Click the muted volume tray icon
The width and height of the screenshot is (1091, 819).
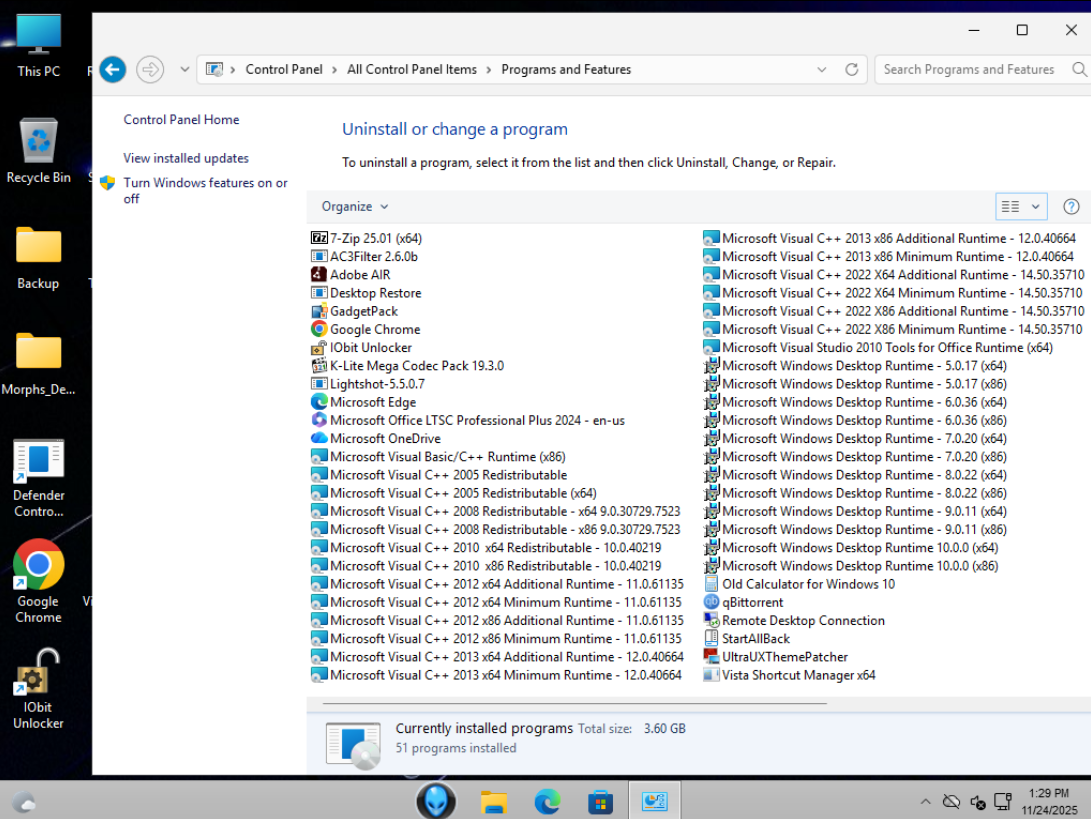977,802
